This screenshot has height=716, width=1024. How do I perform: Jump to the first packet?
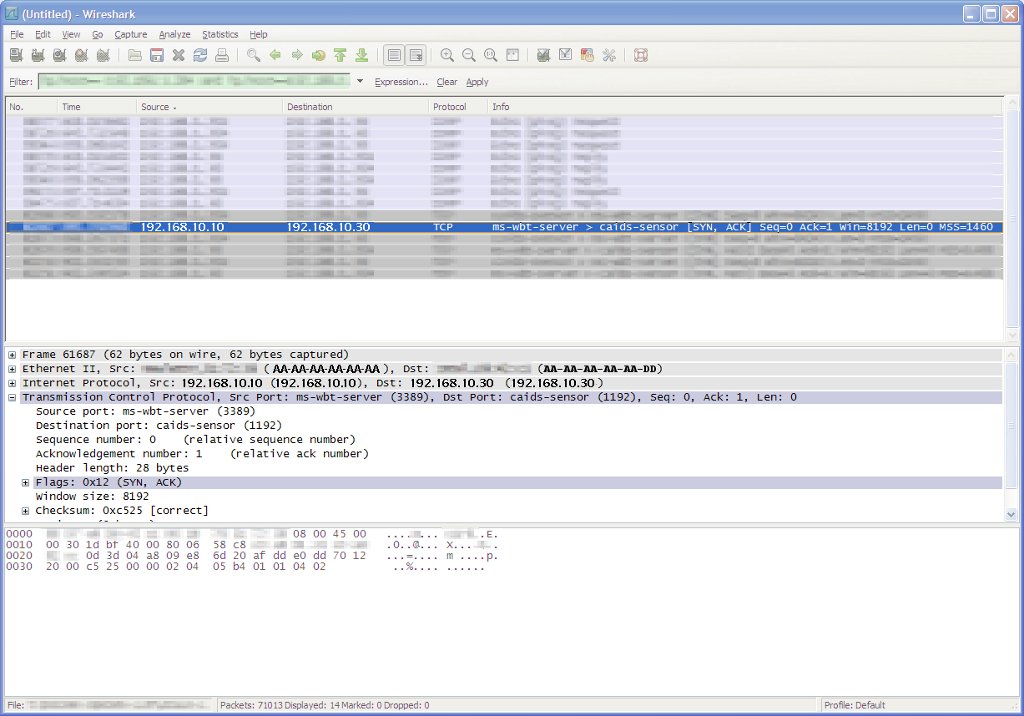click(x=340, y=56)
